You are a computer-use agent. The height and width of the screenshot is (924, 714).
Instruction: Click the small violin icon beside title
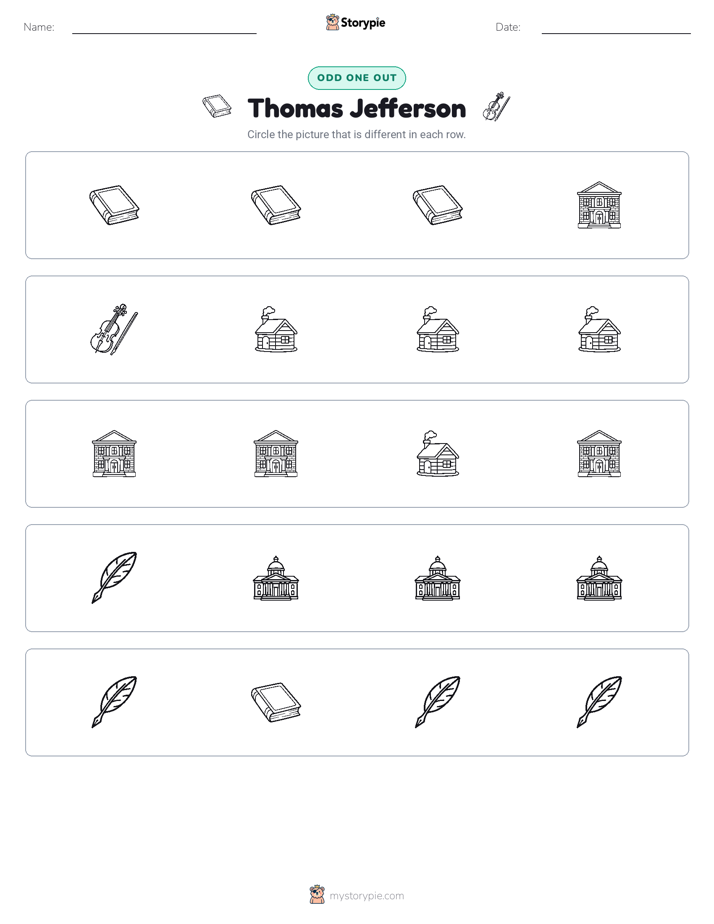496,107
